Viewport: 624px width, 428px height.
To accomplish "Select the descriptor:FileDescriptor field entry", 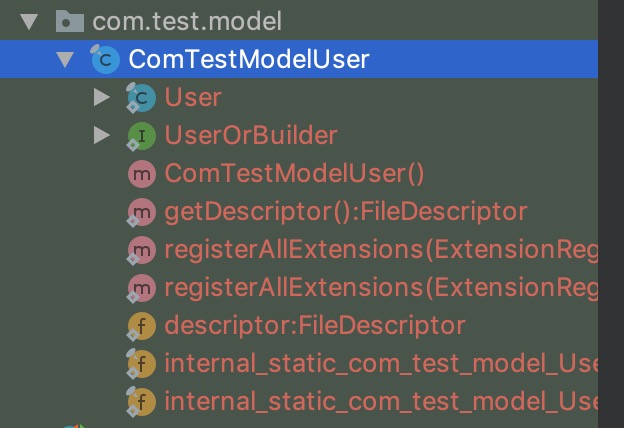I will (315, 325).
